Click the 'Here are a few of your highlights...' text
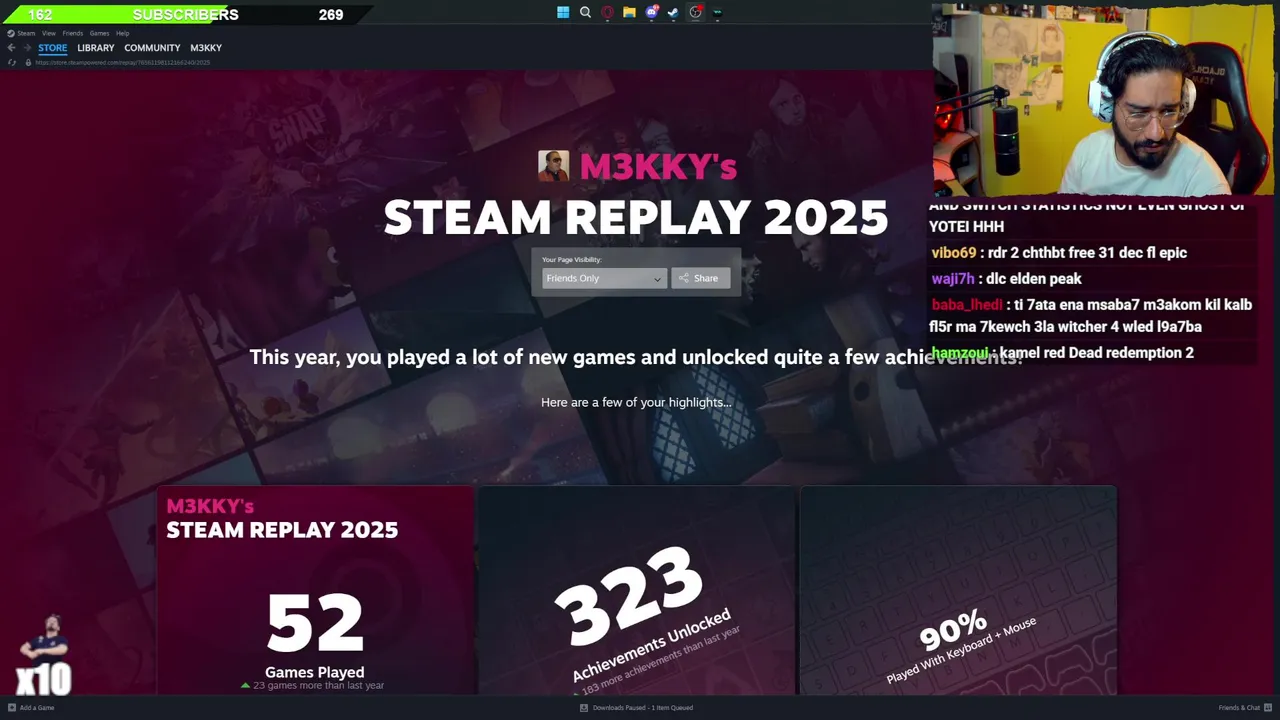 point(636,402)
